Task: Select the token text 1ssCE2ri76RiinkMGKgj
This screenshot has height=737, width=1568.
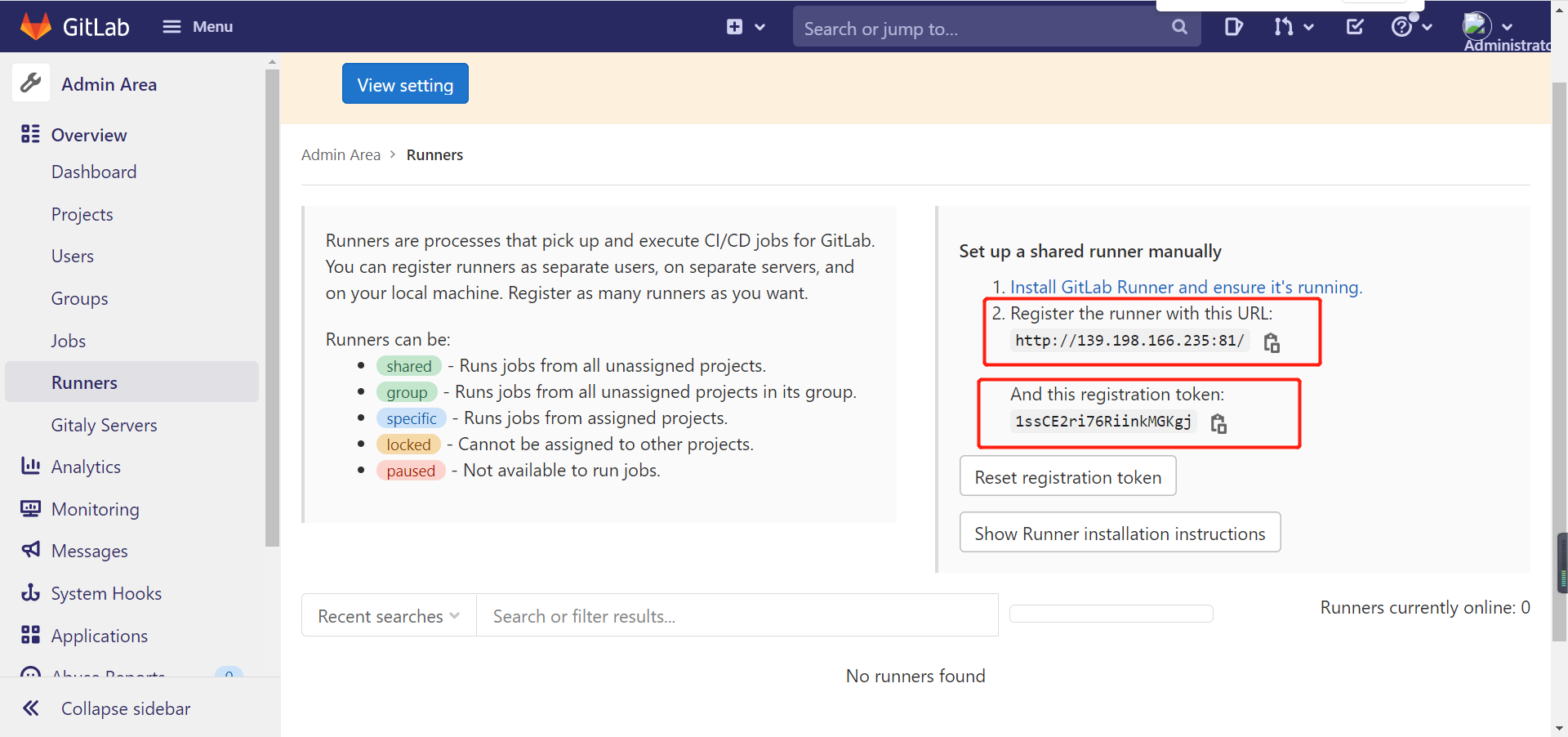Action: point(1103,422)
